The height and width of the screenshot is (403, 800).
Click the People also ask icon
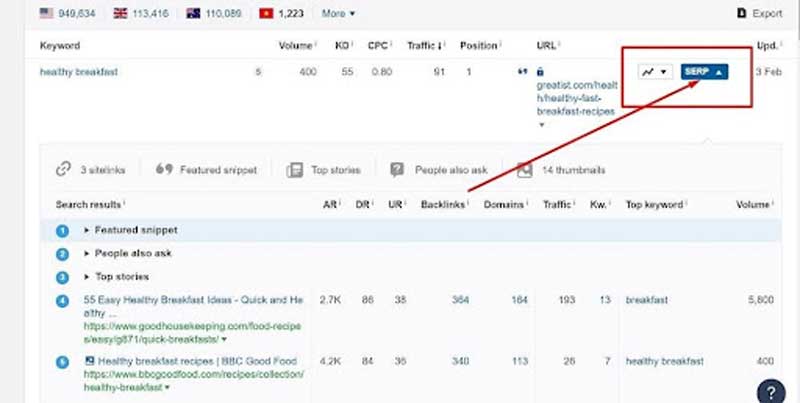point(398,170)
